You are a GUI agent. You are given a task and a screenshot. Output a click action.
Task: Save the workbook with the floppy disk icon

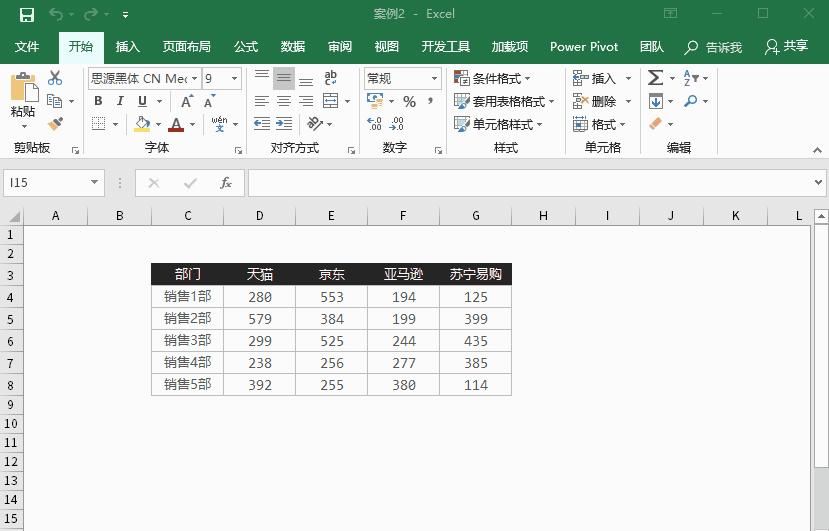pos(26,14)
